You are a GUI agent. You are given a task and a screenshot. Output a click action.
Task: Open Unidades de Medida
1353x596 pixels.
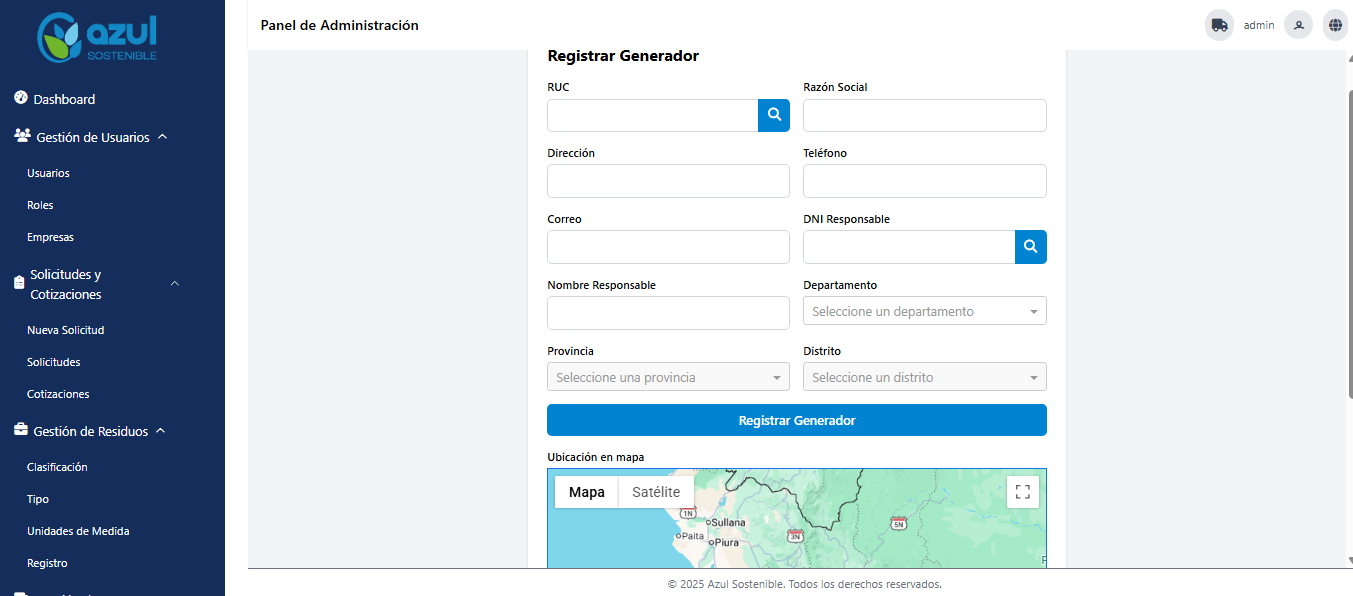(x=78, y=531)
